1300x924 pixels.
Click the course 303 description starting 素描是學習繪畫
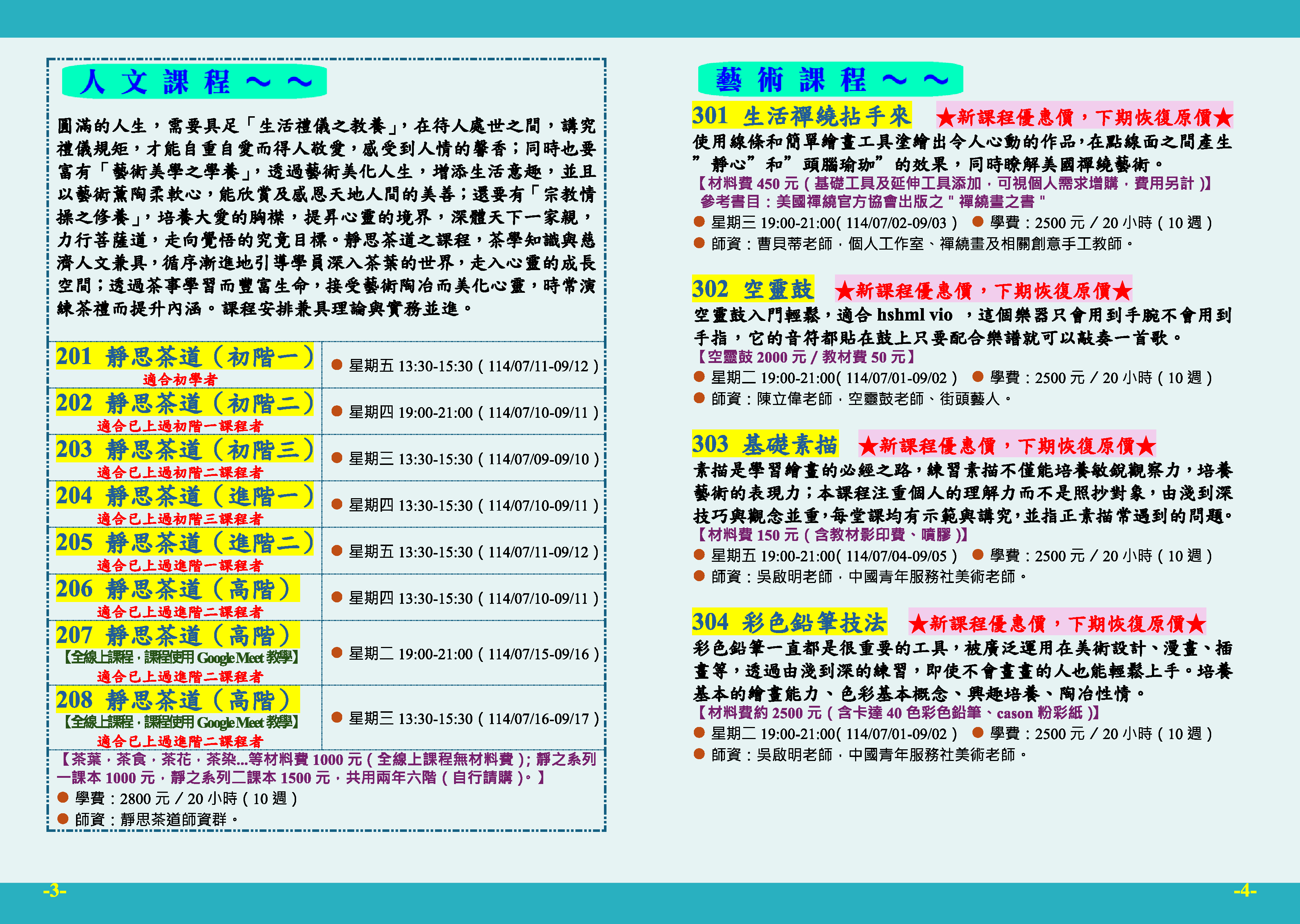963,493
